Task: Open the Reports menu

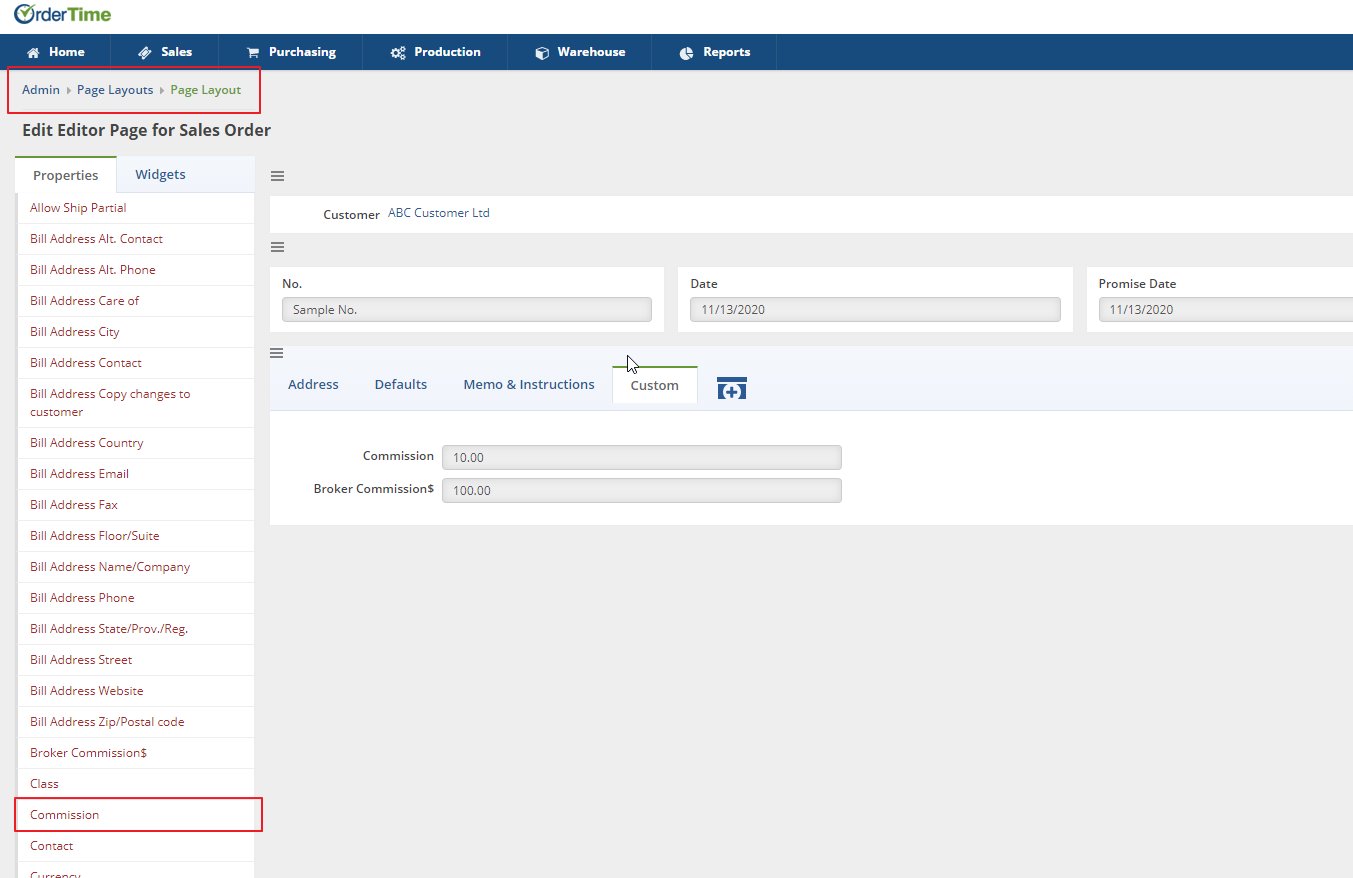Action: tap(714, 52)
